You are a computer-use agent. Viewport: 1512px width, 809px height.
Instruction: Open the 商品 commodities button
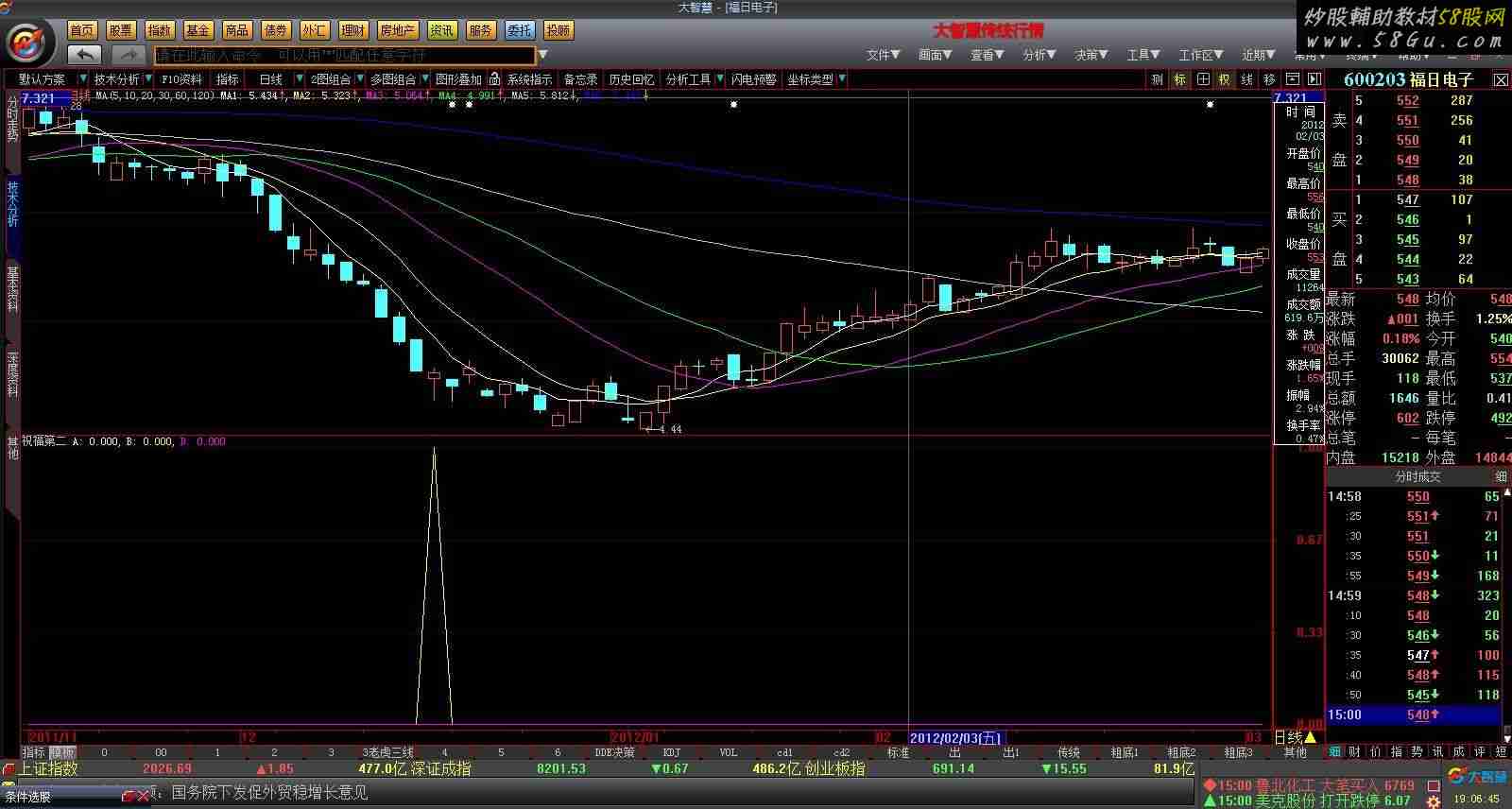236,30
